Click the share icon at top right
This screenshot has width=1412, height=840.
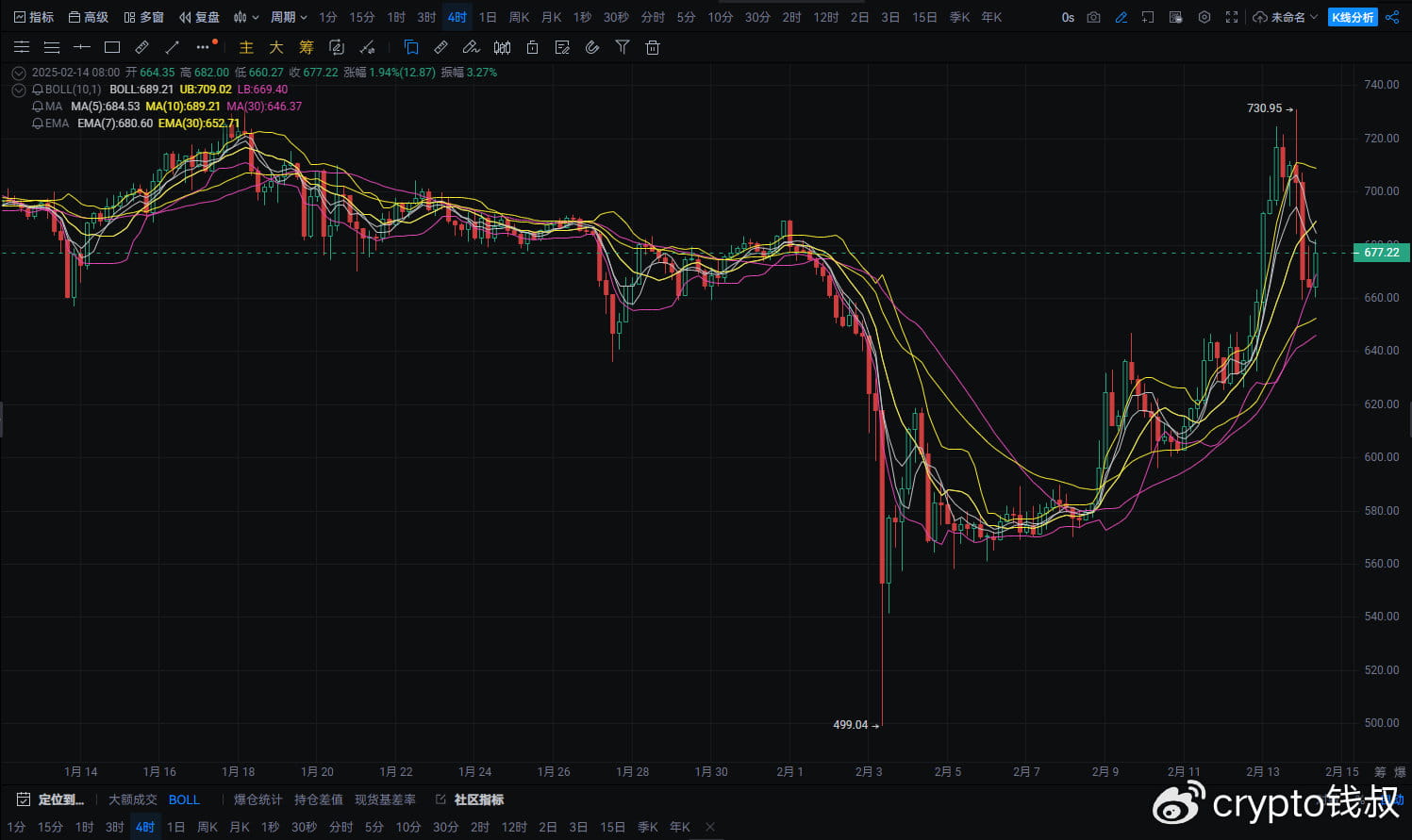click(x=1392, y=17)
